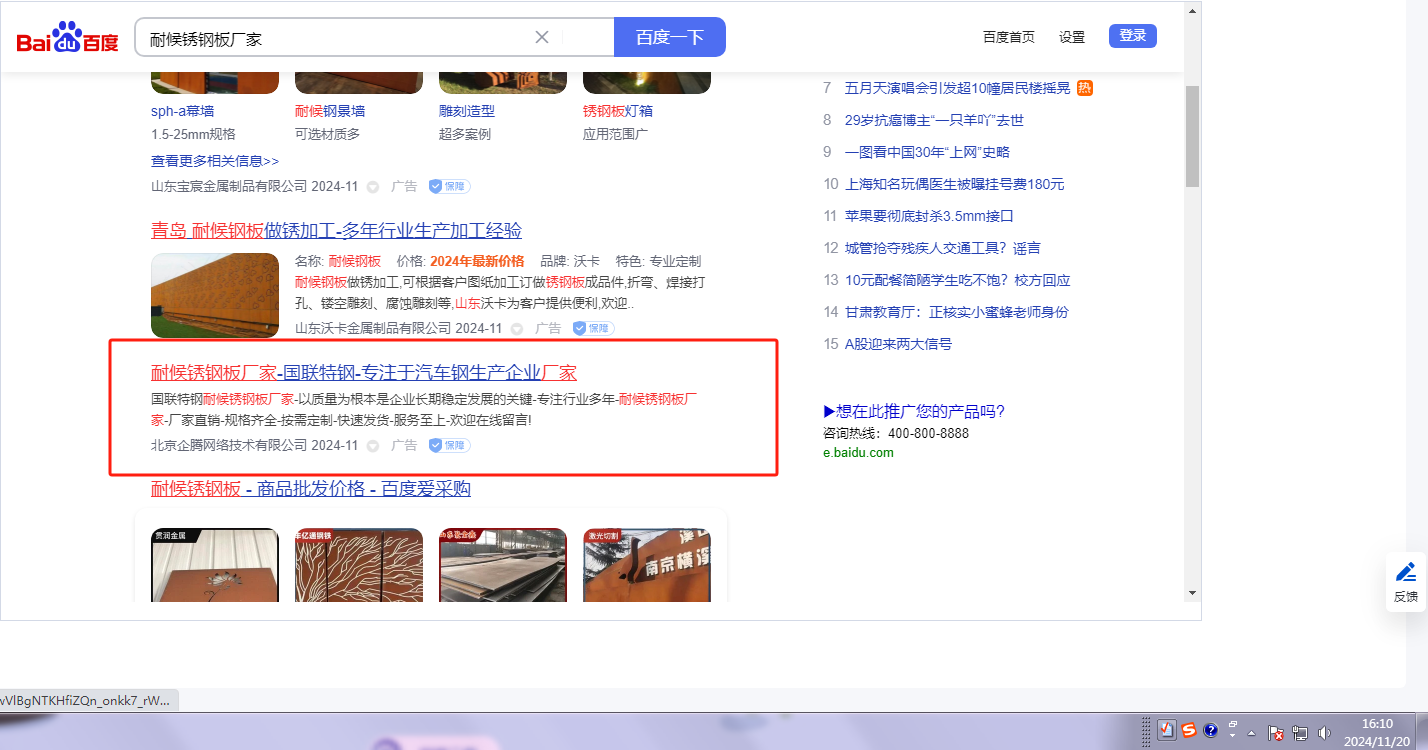1428x750 pixels.
Task: Open the 青岛 耐候钢板做锈加工 result title
Action: pyautogui.click(x=336, y=231)
